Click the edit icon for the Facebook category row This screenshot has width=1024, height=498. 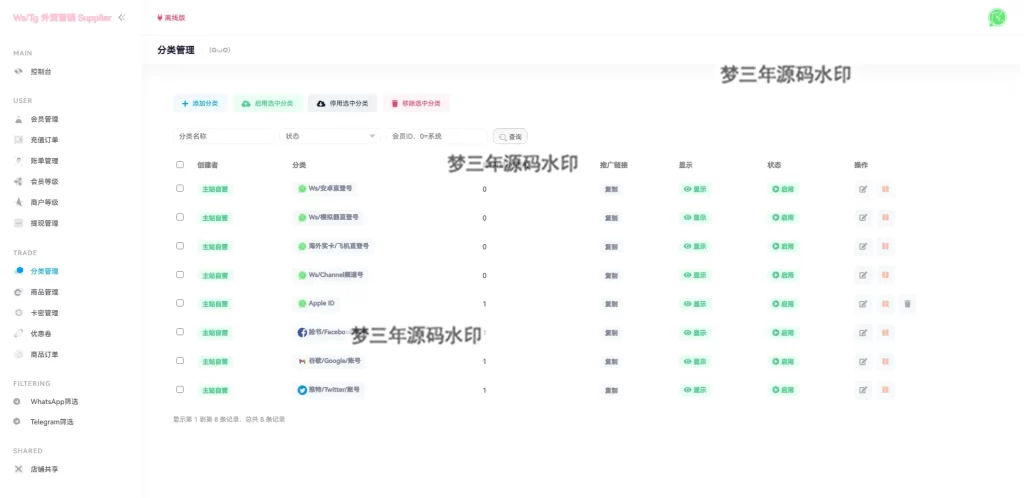[863, 332]
